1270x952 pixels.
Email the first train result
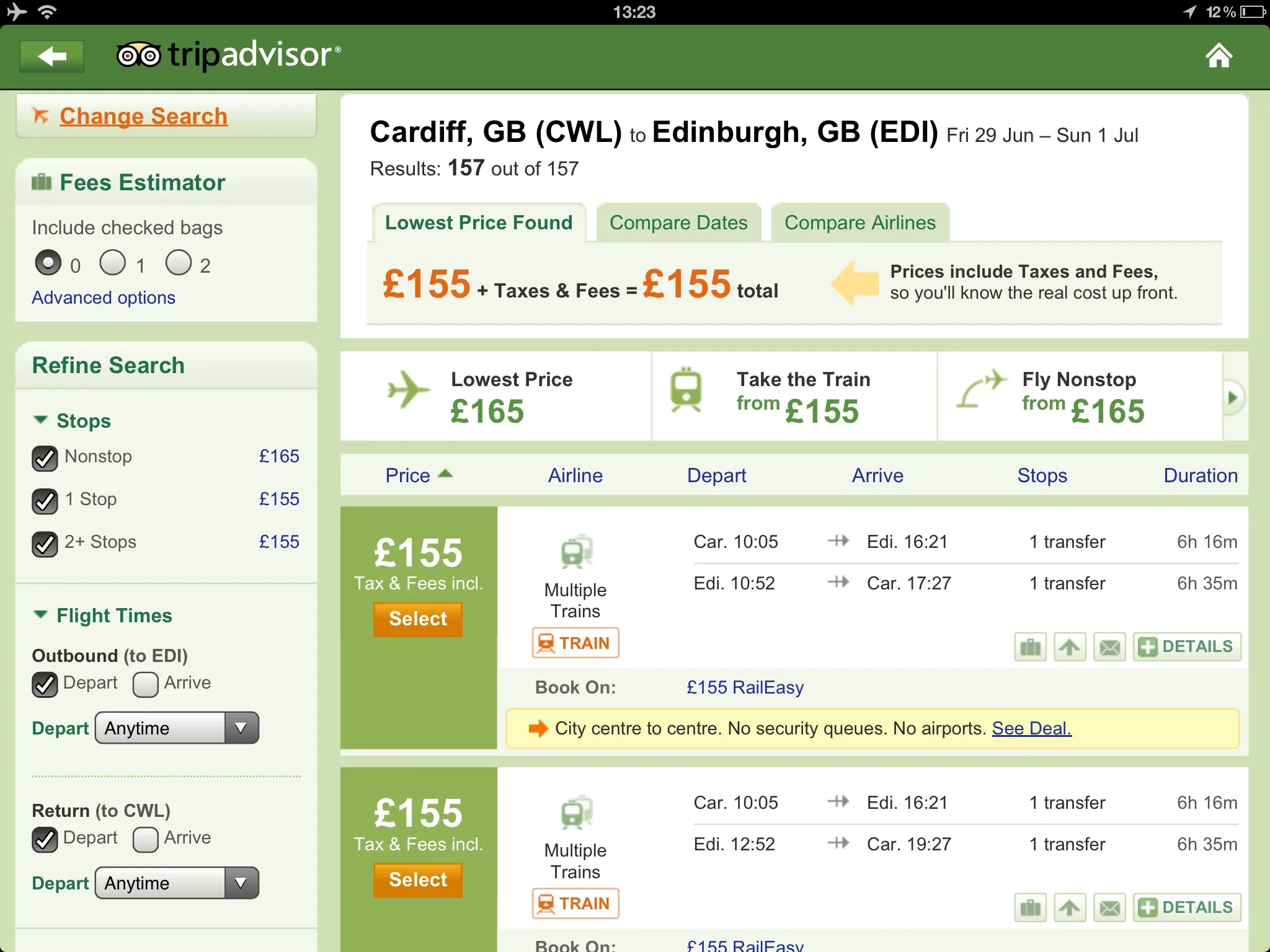tap(1109, 647)
